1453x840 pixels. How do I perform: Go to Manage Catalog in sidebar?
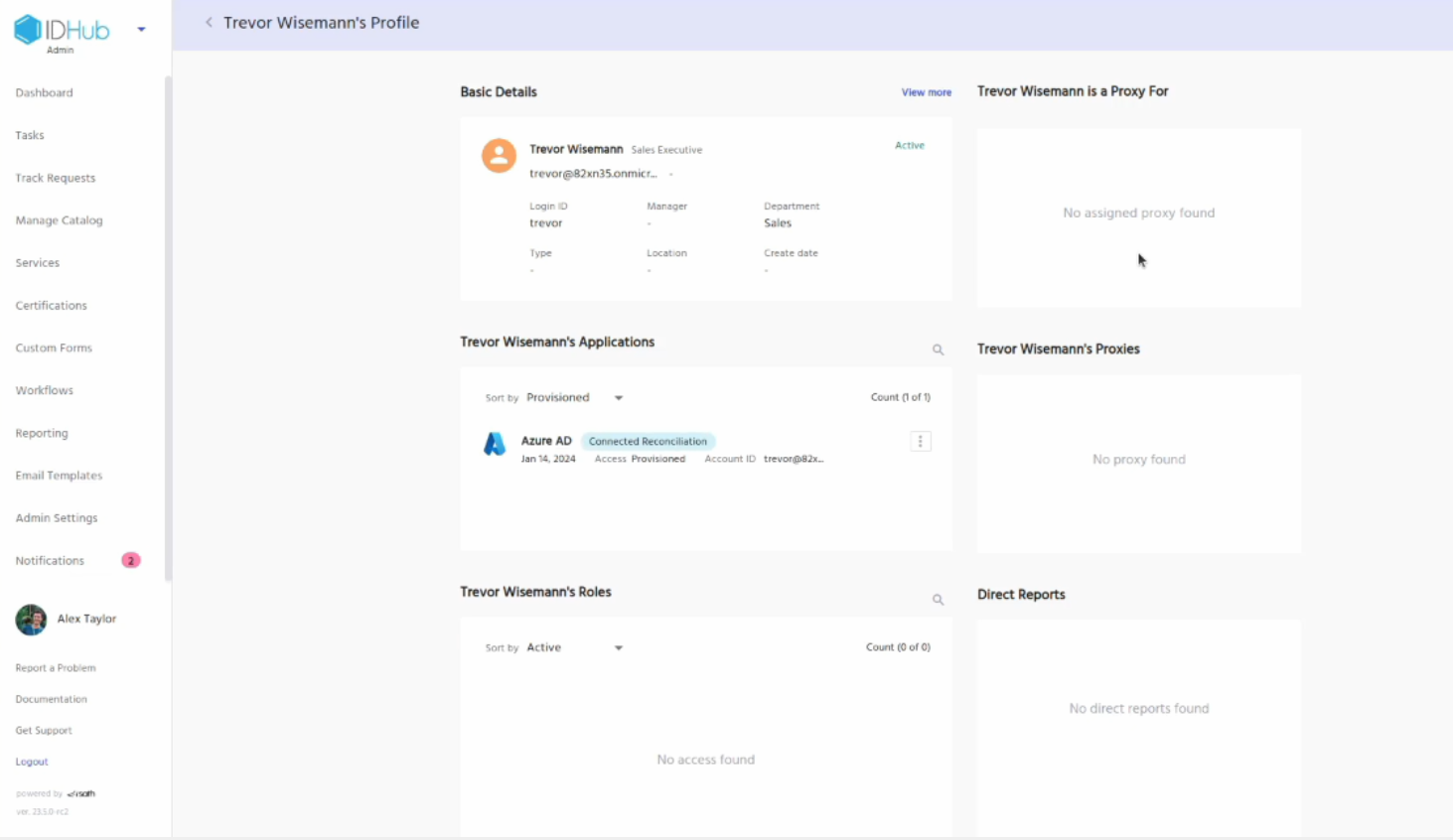click(x=60, y=220)
